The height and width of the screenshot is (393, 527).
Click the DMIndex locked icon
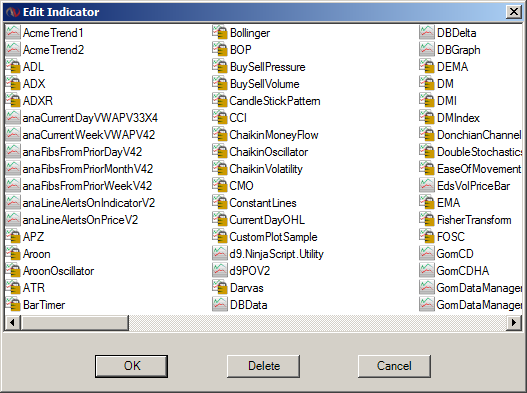(x=427, y=118)
